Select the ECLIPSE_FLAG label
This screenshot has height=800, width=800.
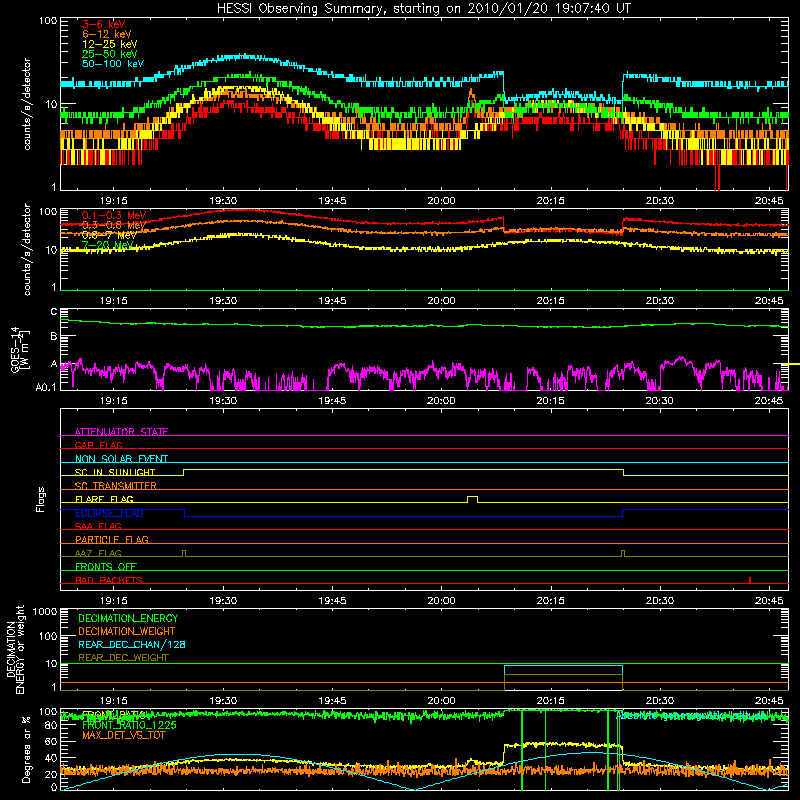pos(110,513)
